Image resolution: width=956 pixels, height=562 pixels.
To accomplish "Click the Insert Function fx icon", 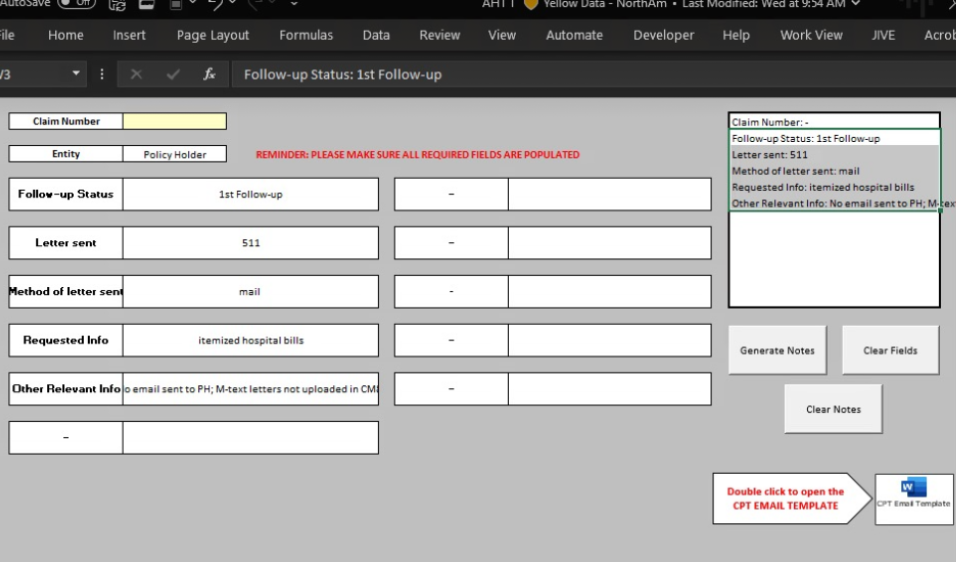I will pyautogui.click(x=209, y=74).
